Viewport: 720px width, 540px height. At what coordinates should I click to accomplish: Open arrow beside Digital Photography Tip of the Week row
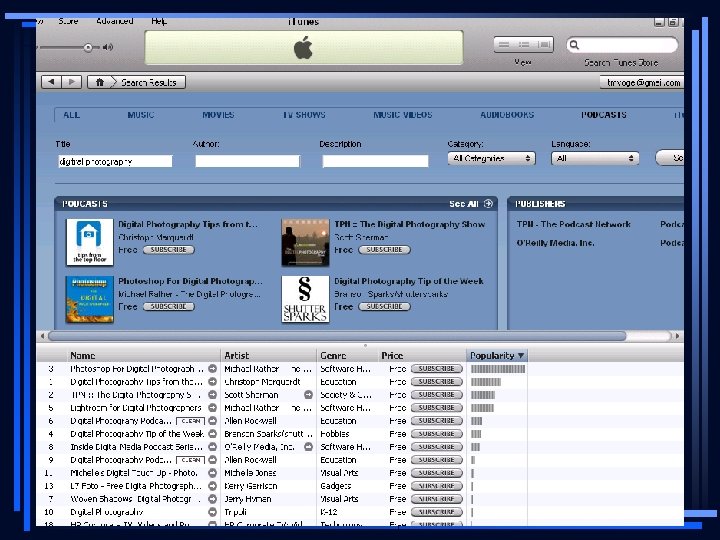point(213,434)
